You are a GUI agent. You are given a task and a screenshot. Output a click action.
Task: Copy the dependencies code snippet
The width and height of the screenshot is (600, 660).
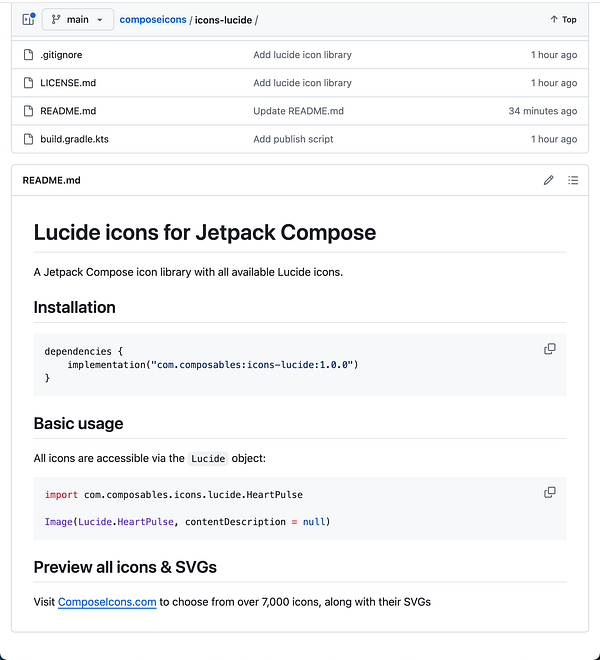click(x=549, y=349)
